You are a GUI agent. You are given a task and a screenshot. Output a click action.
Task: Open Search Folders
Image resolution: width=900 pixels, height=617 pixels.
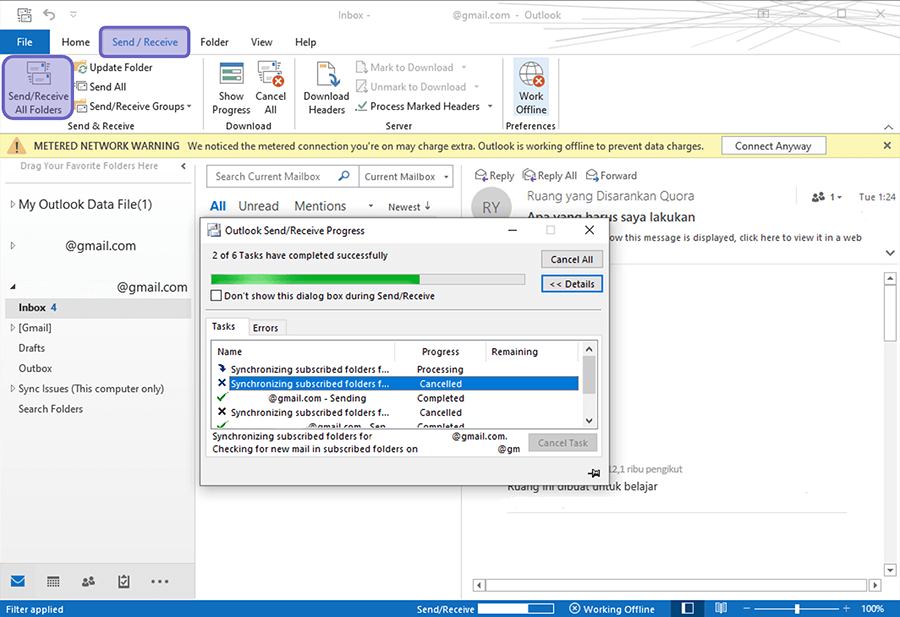tap(51, 409)
